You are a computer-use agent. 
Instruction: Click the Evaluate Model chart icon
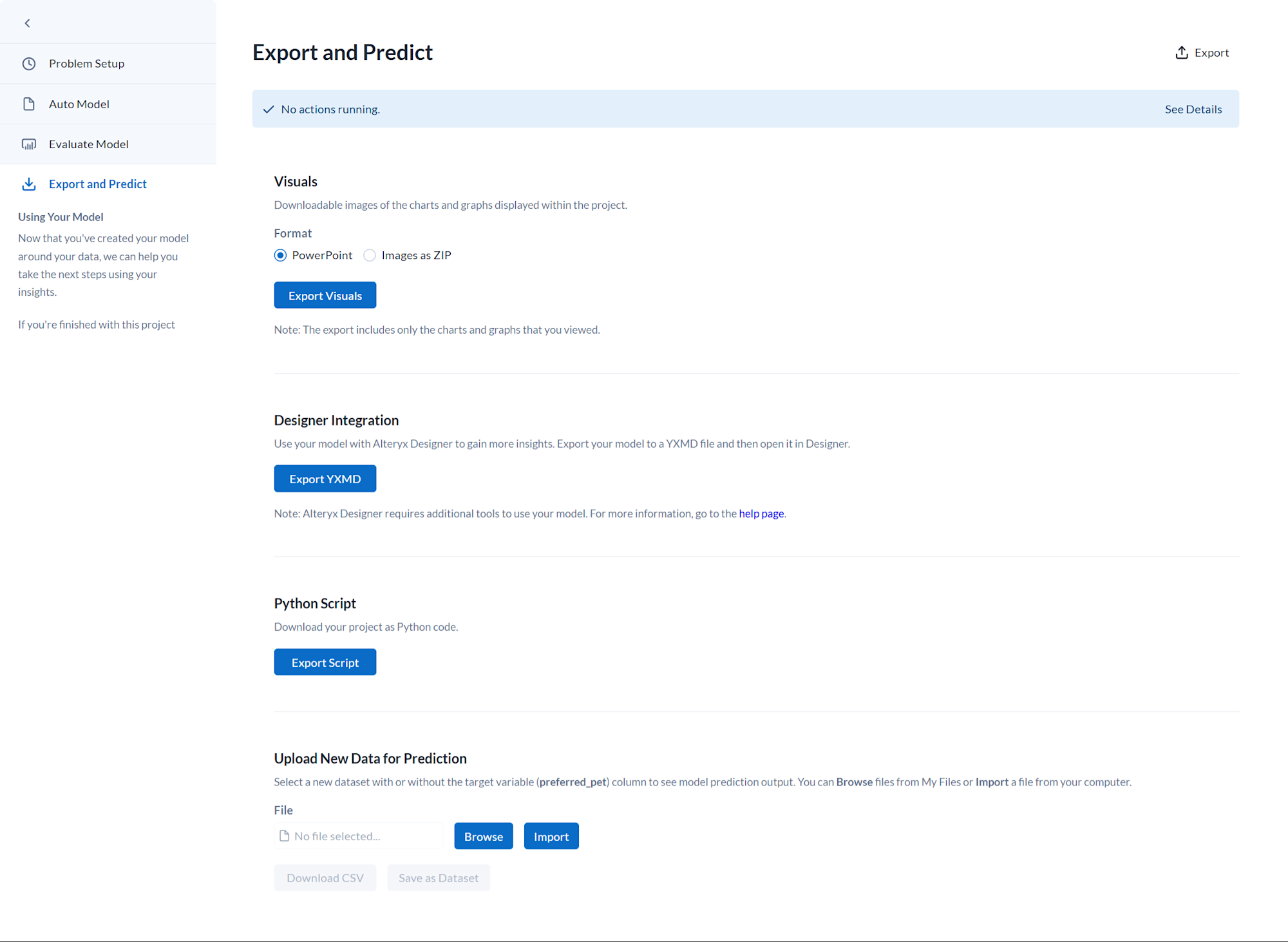[x=29, y=144]
